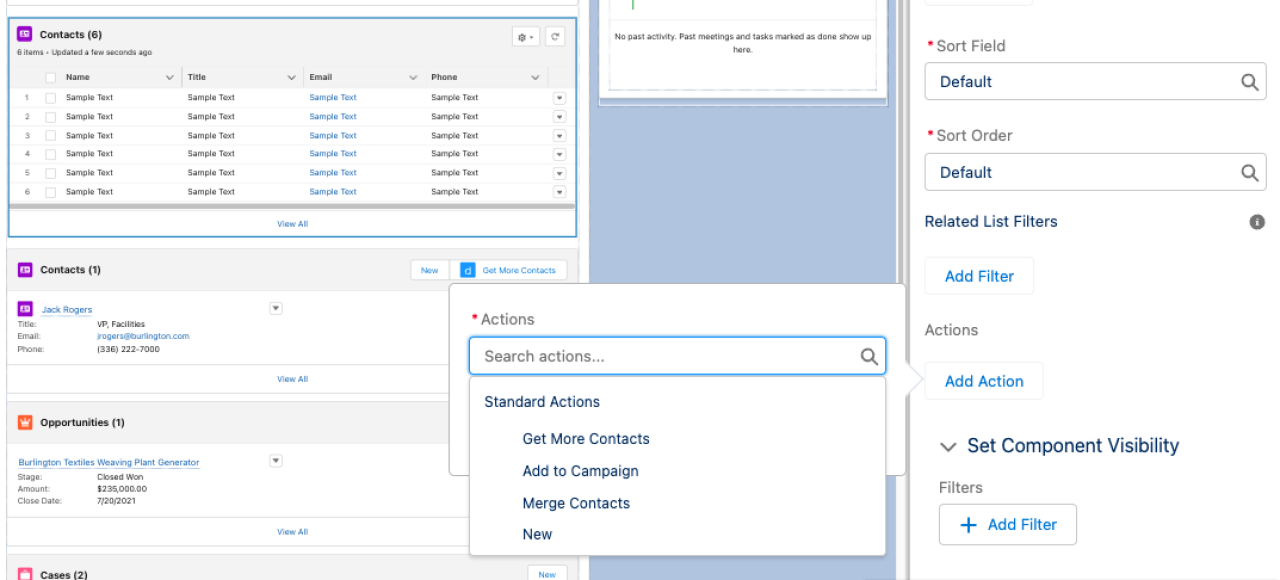
Task: Click the search icon in Sort Order
Action: [x=1249, y=172]
